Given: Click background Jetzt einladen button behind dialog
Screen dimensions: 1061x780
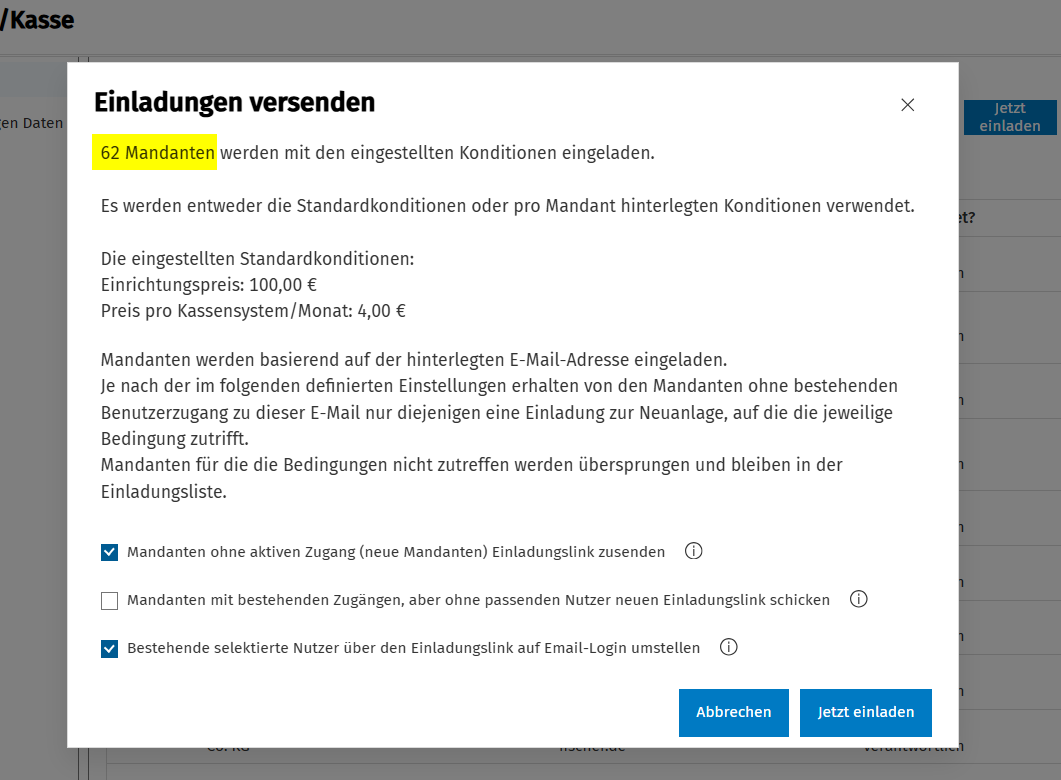Looking at the screenshot, I should [x=1010, y=117].
